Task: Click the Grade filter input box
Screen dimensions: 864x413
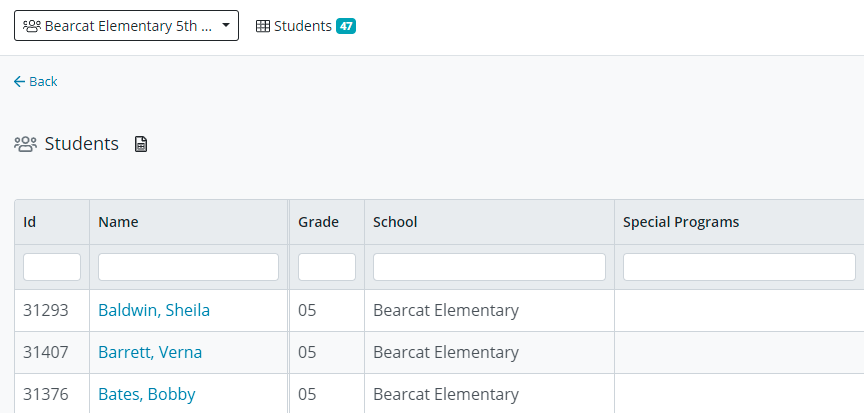Action: click(327, 267)
